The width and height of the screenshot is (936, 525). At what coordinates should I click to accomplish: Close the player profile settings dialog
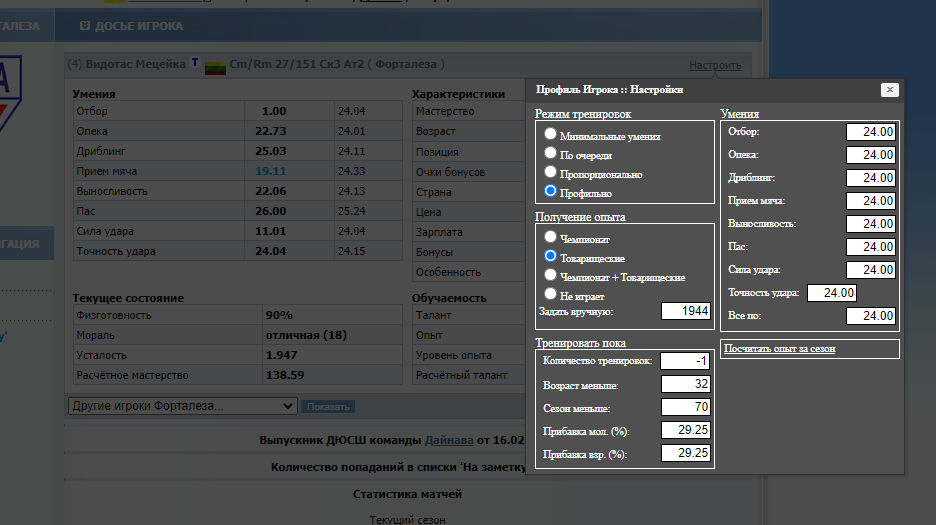coord(889,90)
